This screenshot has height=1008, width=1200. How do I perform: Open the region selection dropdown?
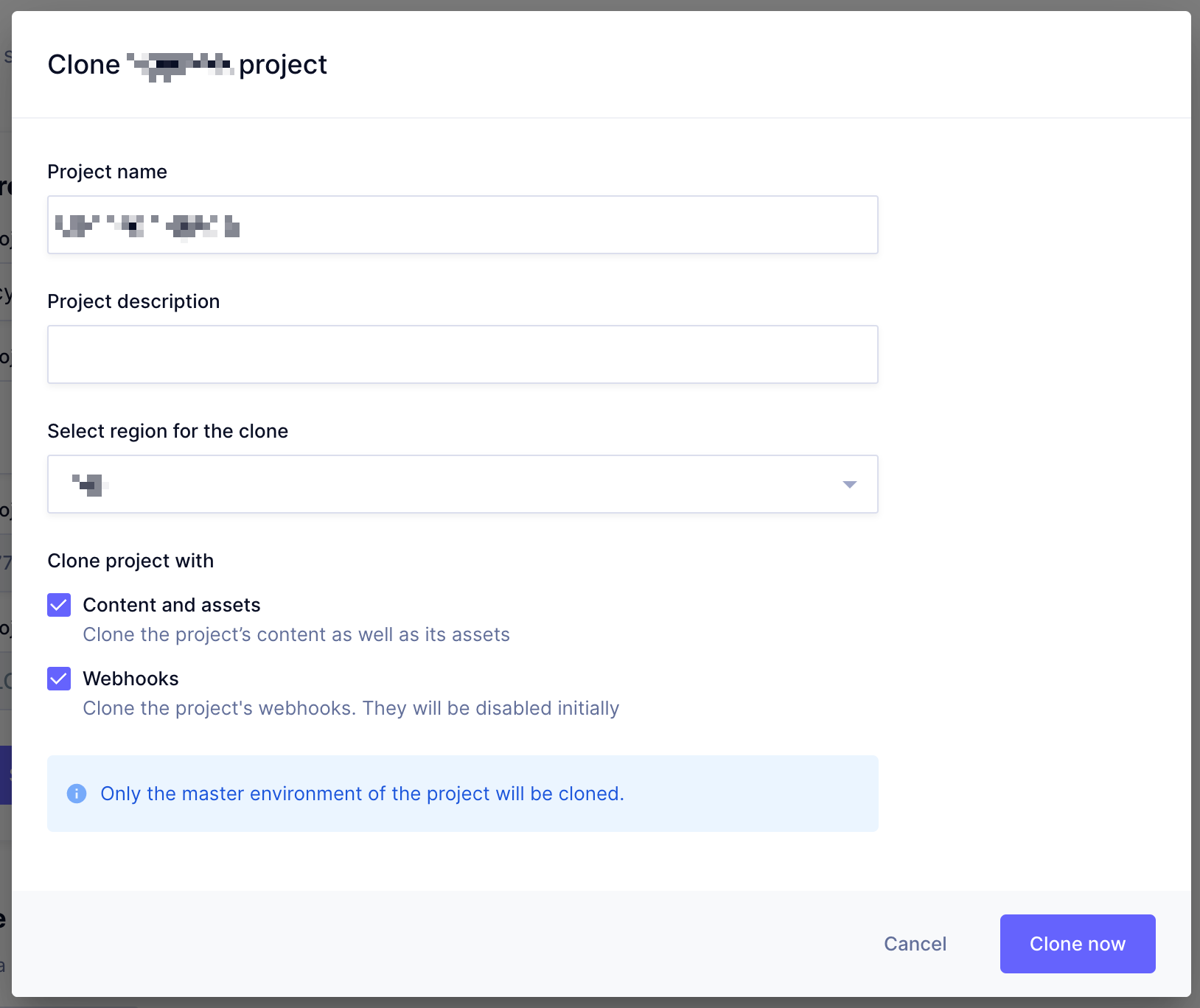(462, 484)
